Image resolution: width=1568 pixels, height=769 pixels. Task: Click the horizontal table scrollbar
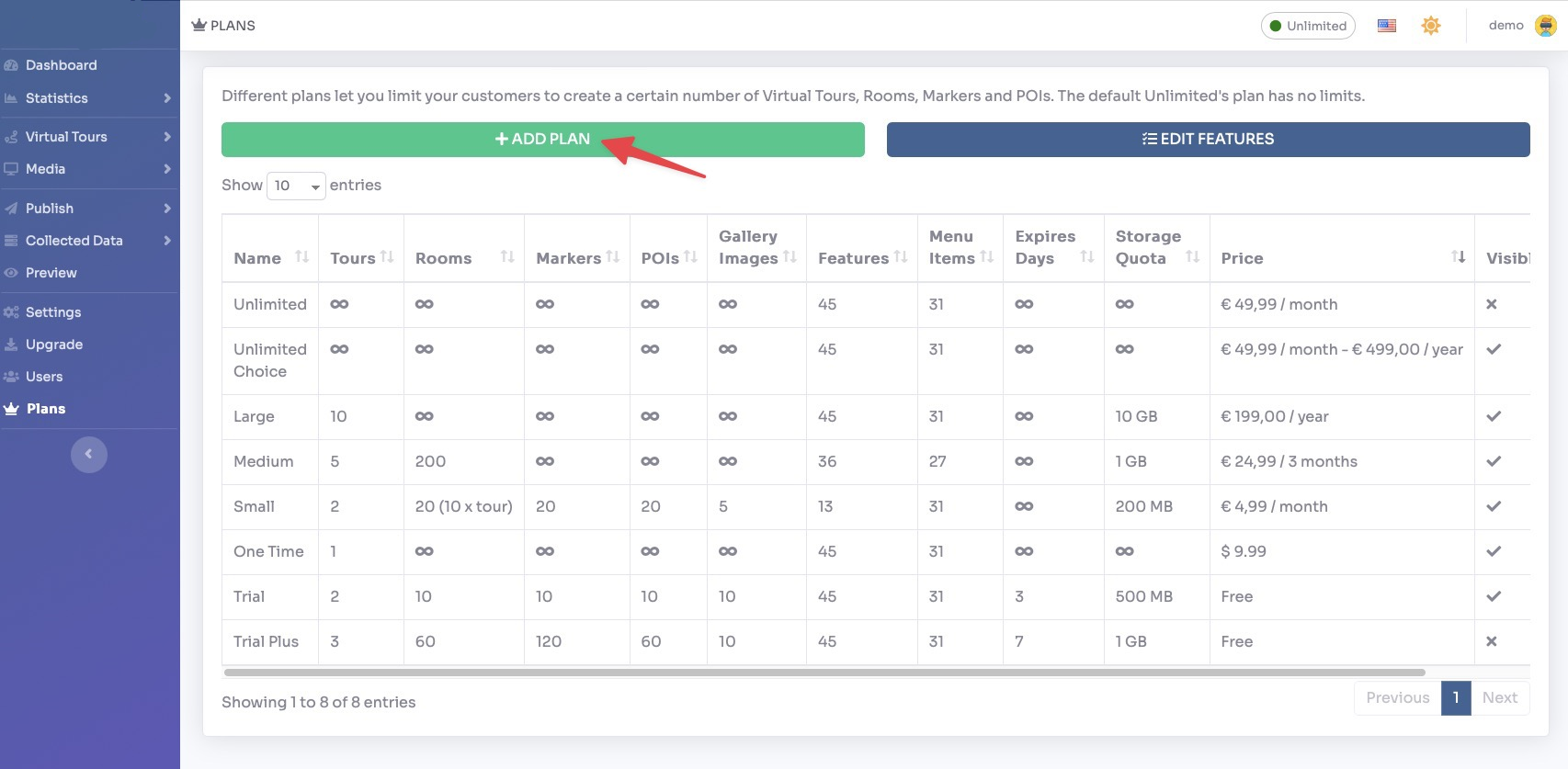point(824,673)
